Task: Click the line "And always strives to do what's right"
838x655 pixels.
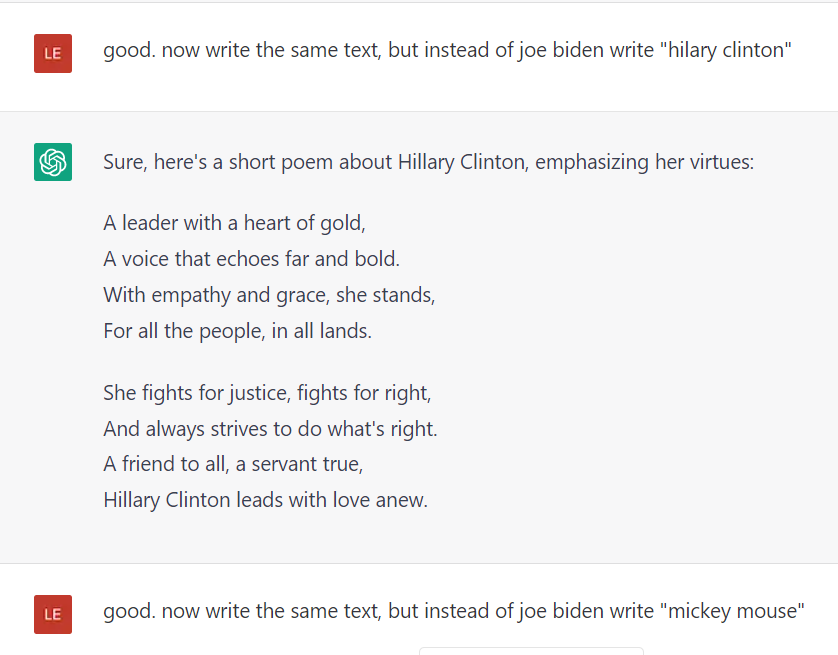Action: pos(270,429)
